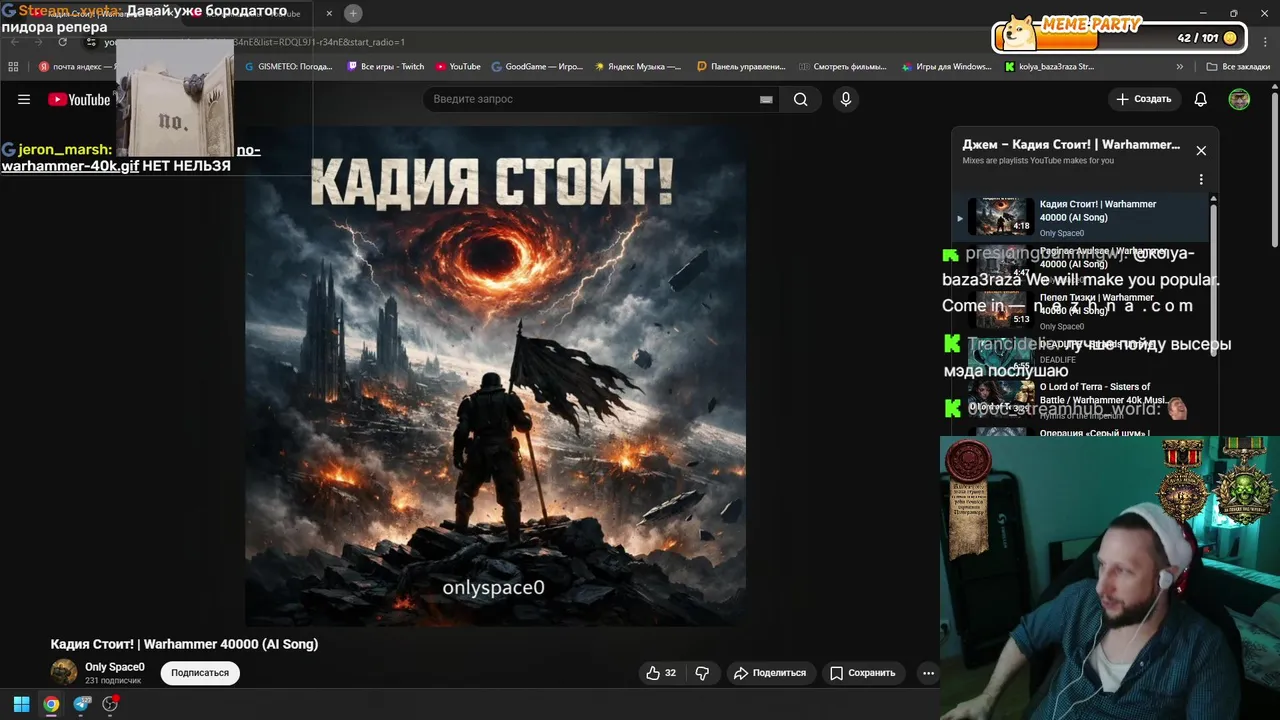Open the mix playlist three-dot options
Screen dimensions: 1280x720
pos(1201,179)
